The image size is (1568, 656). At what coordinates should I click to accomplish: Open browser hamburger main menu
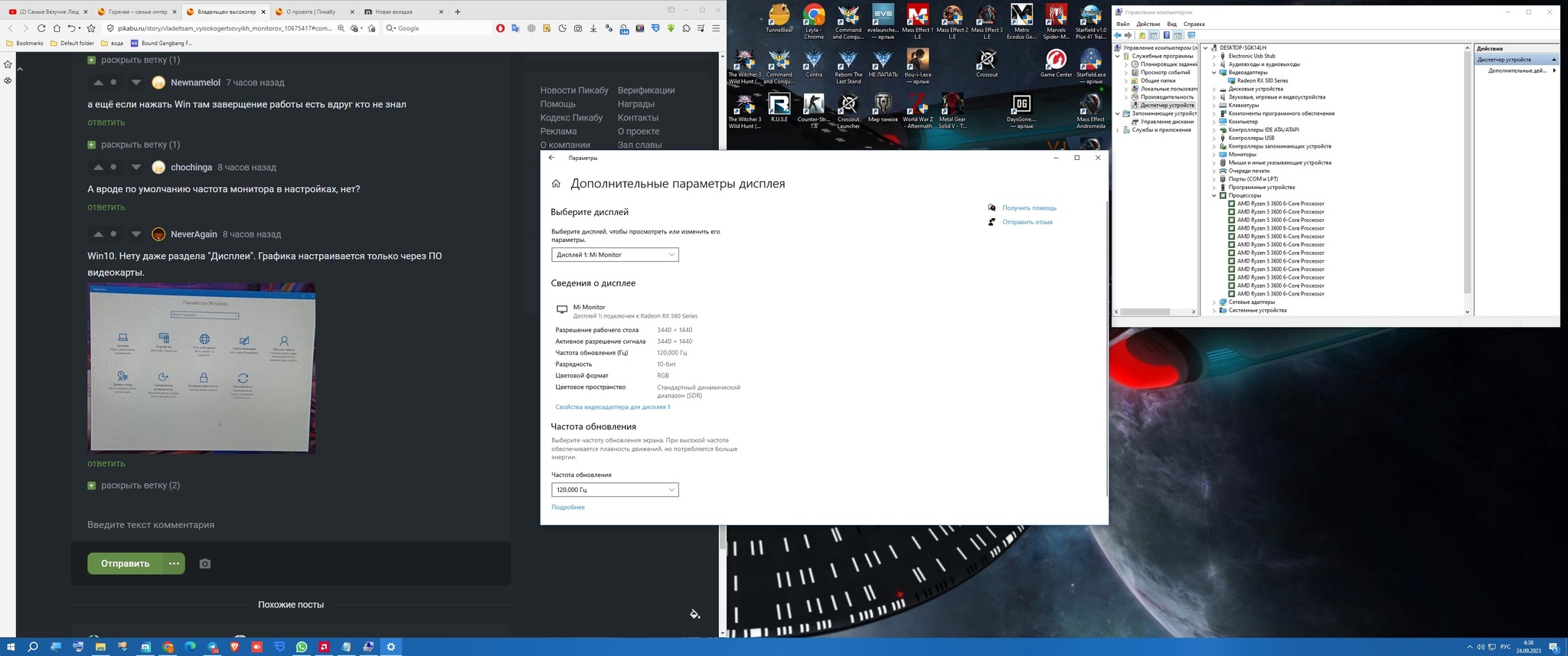[x=716, y=28]
